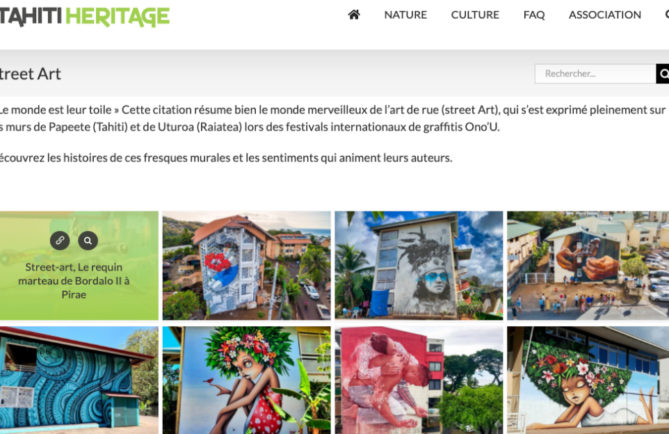This screenshot has width=669, height=434.
Task: Open the hands mural aerial photo thumbnail
Action: pyautogui.click(x=588, y=265)
